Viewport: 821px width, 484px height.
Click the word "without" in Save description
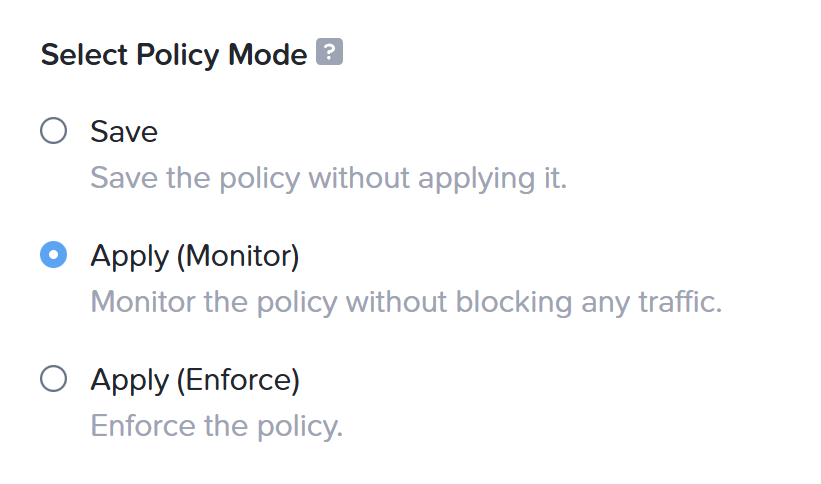[x=359, y=178]
